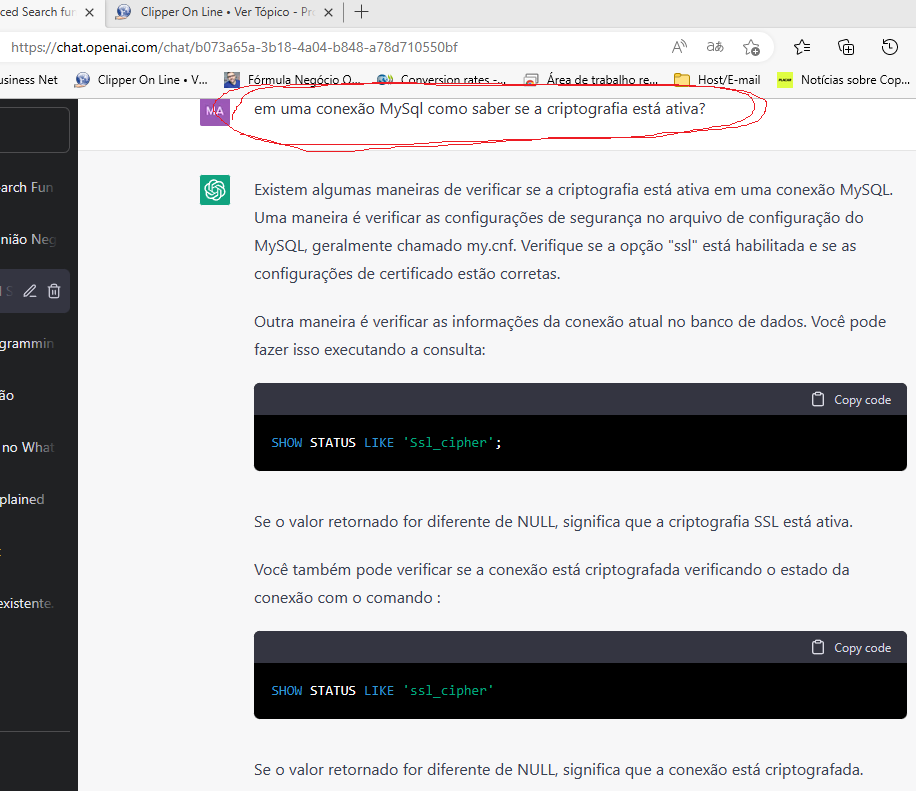916x791 pixels.
Task: Open the translate page icon
Action: [x=715, y=47]
